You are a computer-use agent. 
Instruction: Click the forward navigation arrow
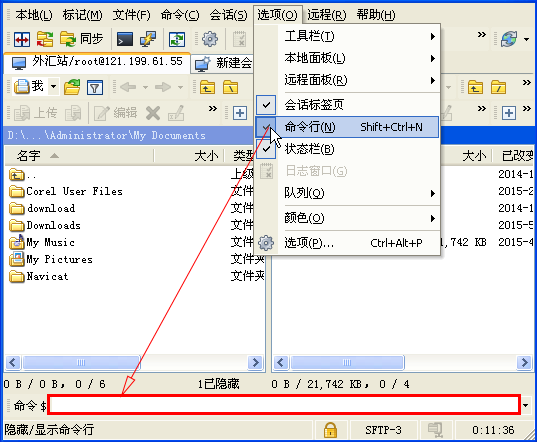(x=163, y=87)
